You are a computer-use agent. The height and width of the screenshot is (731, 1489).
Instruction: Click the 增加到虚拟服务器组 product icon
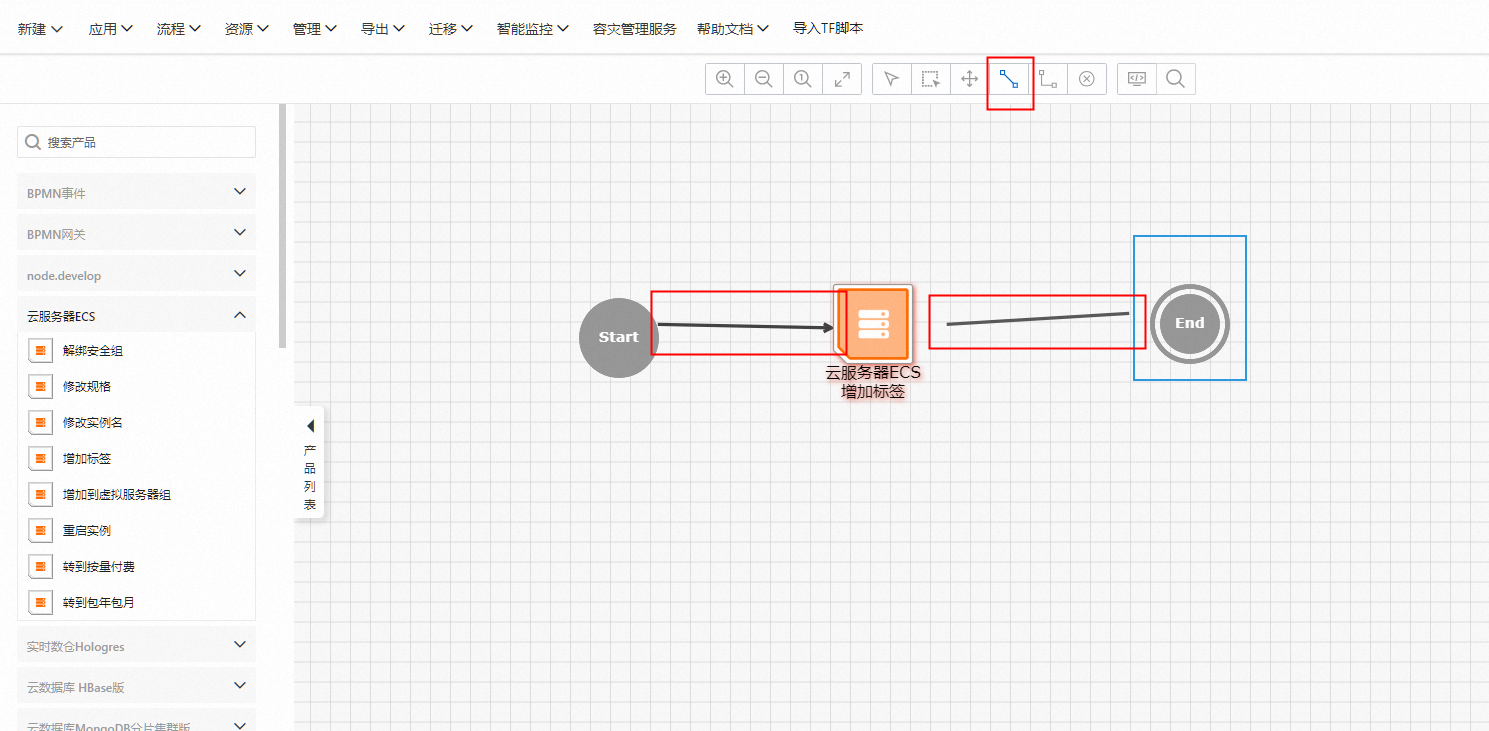pyautogui.click(x=40, y=495)
